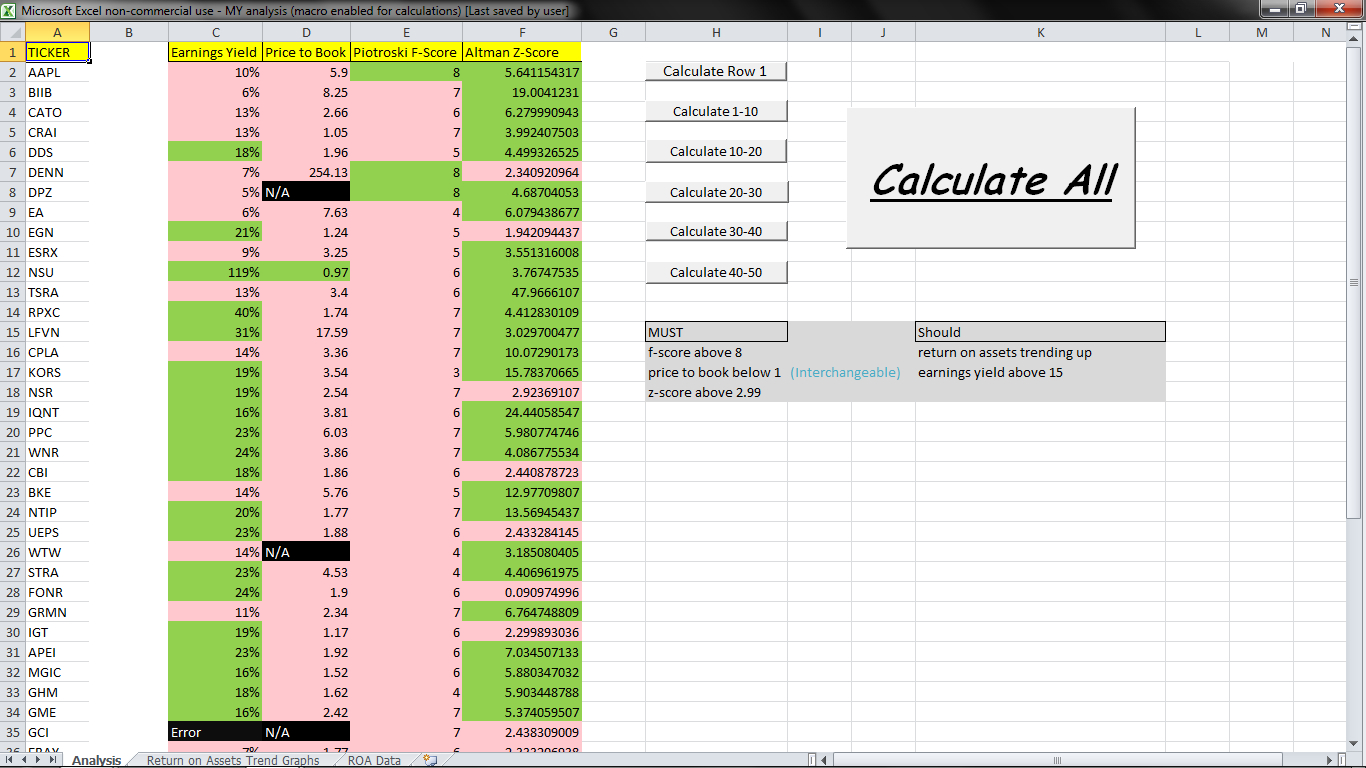Select column K header
Image resolution: width=1366 pixels, height=768 pixels.
(1040, 33)
